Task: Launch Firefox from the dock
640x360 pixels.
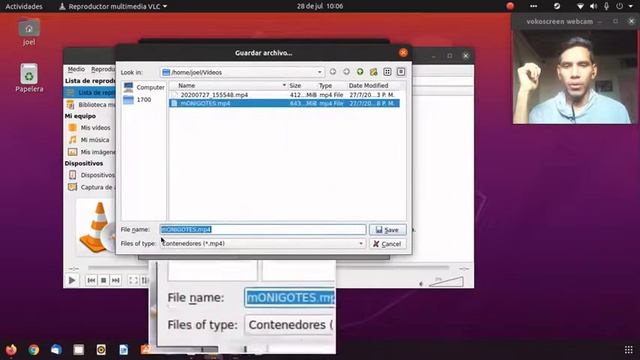Action: pyautogui.click(x=11, y=350)
